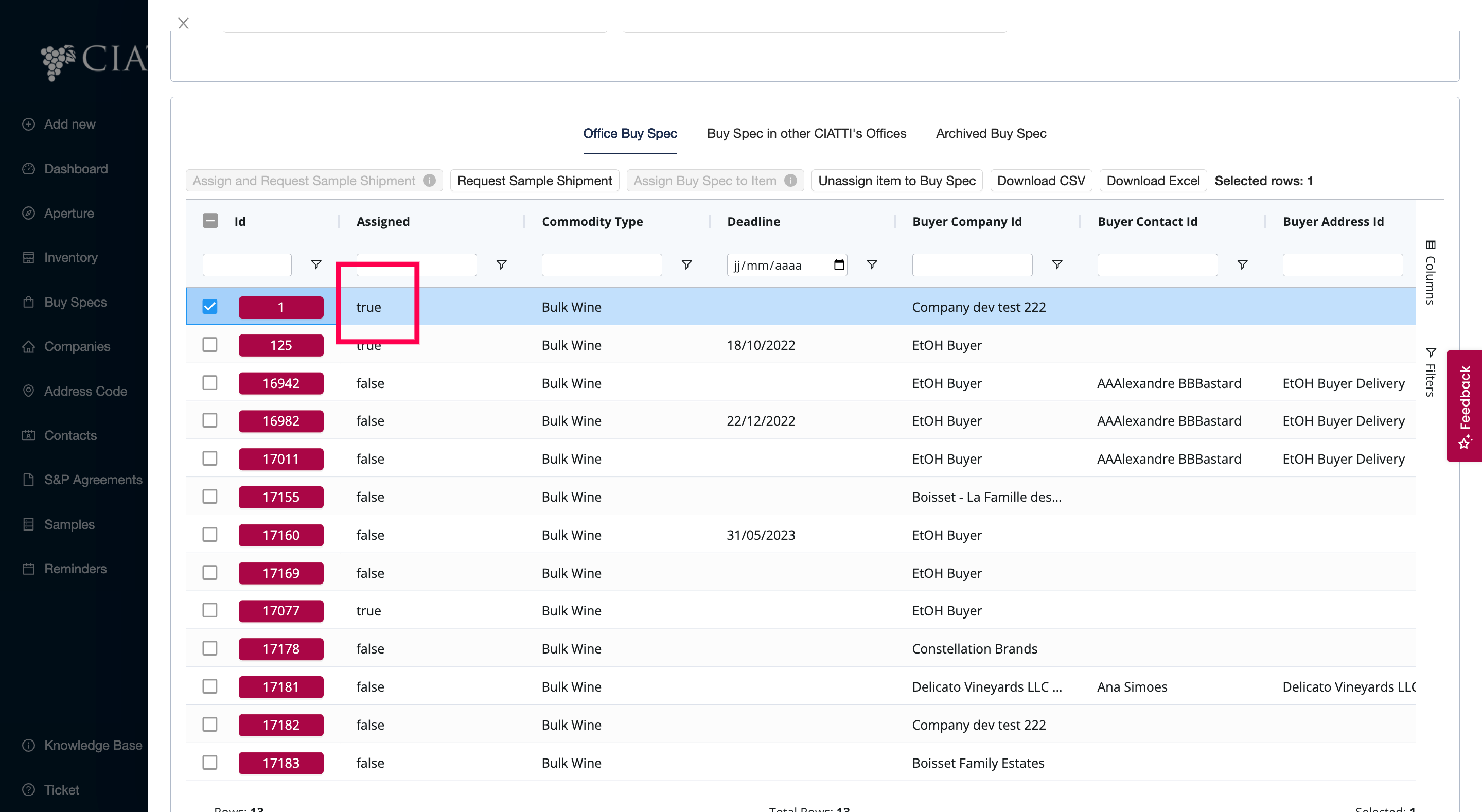The height and width of the screenshot is (812, 1482).
Task: Click the Feedback star tab
Action: click(x=1465, y=405)
